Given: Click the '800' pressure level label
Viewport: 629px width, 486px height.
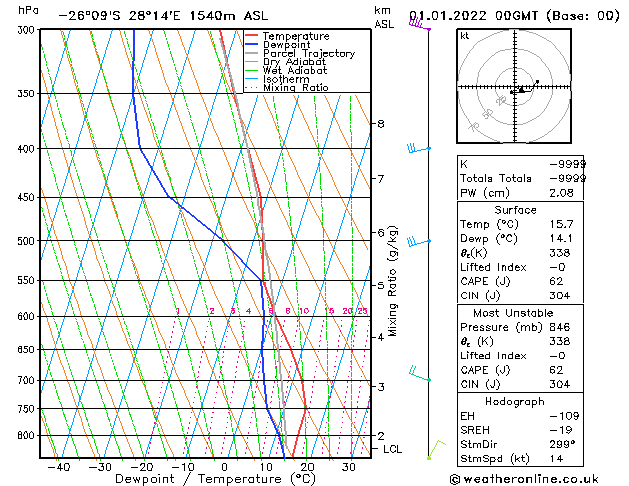Looking at the screenshot, I should pos(28,435).
